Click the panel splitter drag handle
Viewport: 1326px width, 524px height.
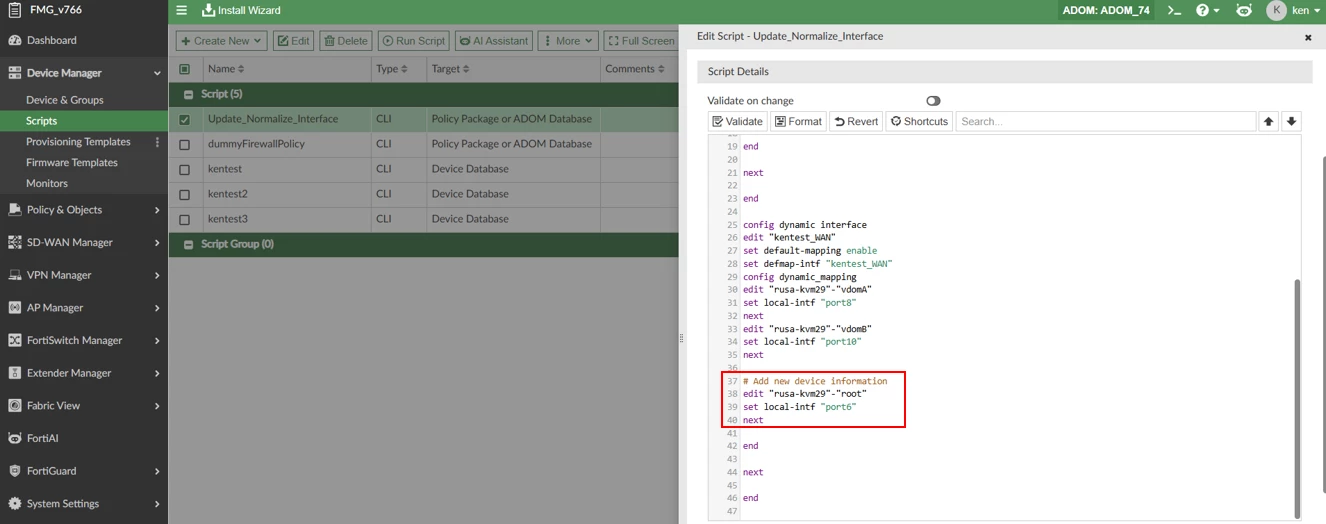point(681,338)
